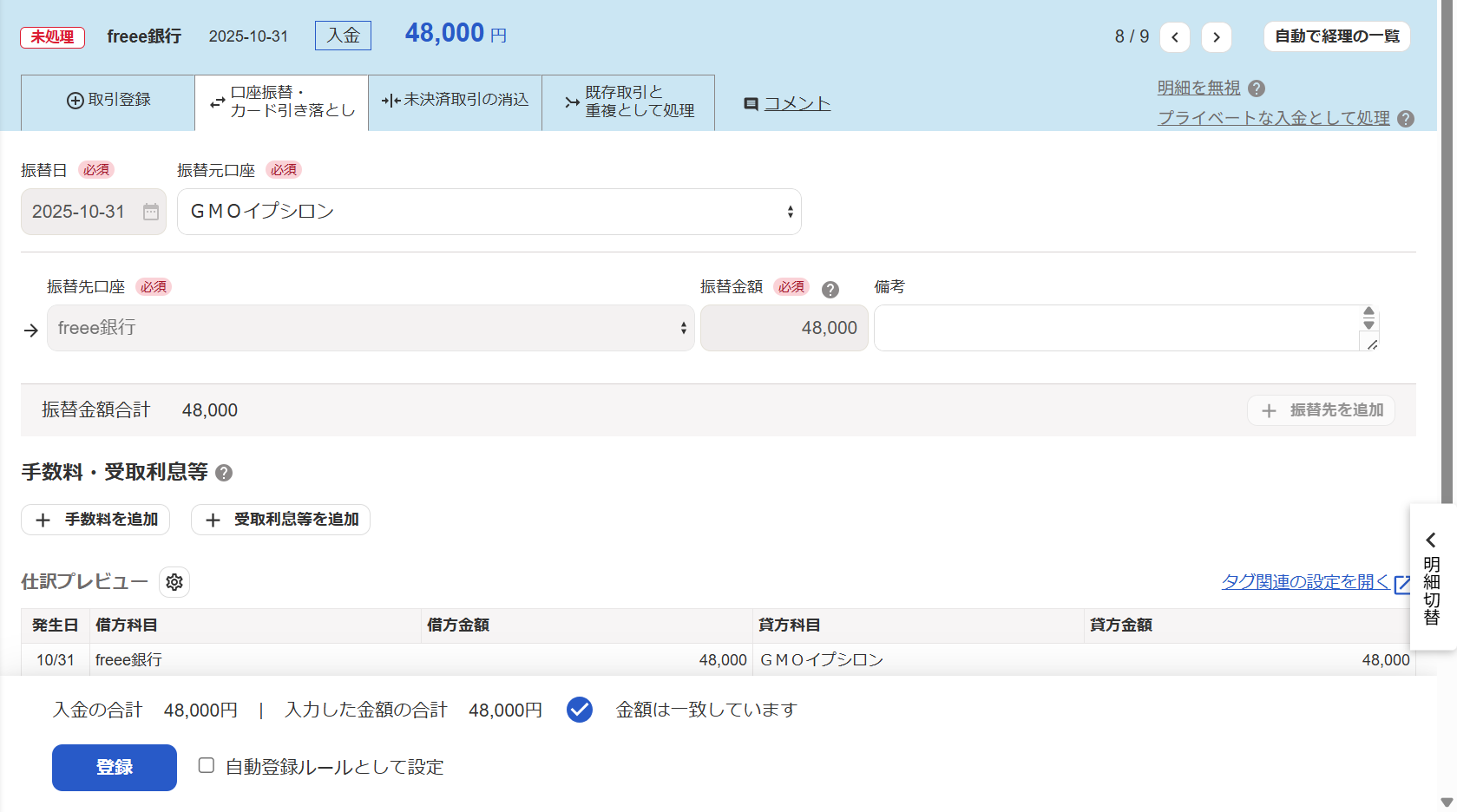Click 明細を無視 link
1457x812 pixels.
tap(1199, 88)
